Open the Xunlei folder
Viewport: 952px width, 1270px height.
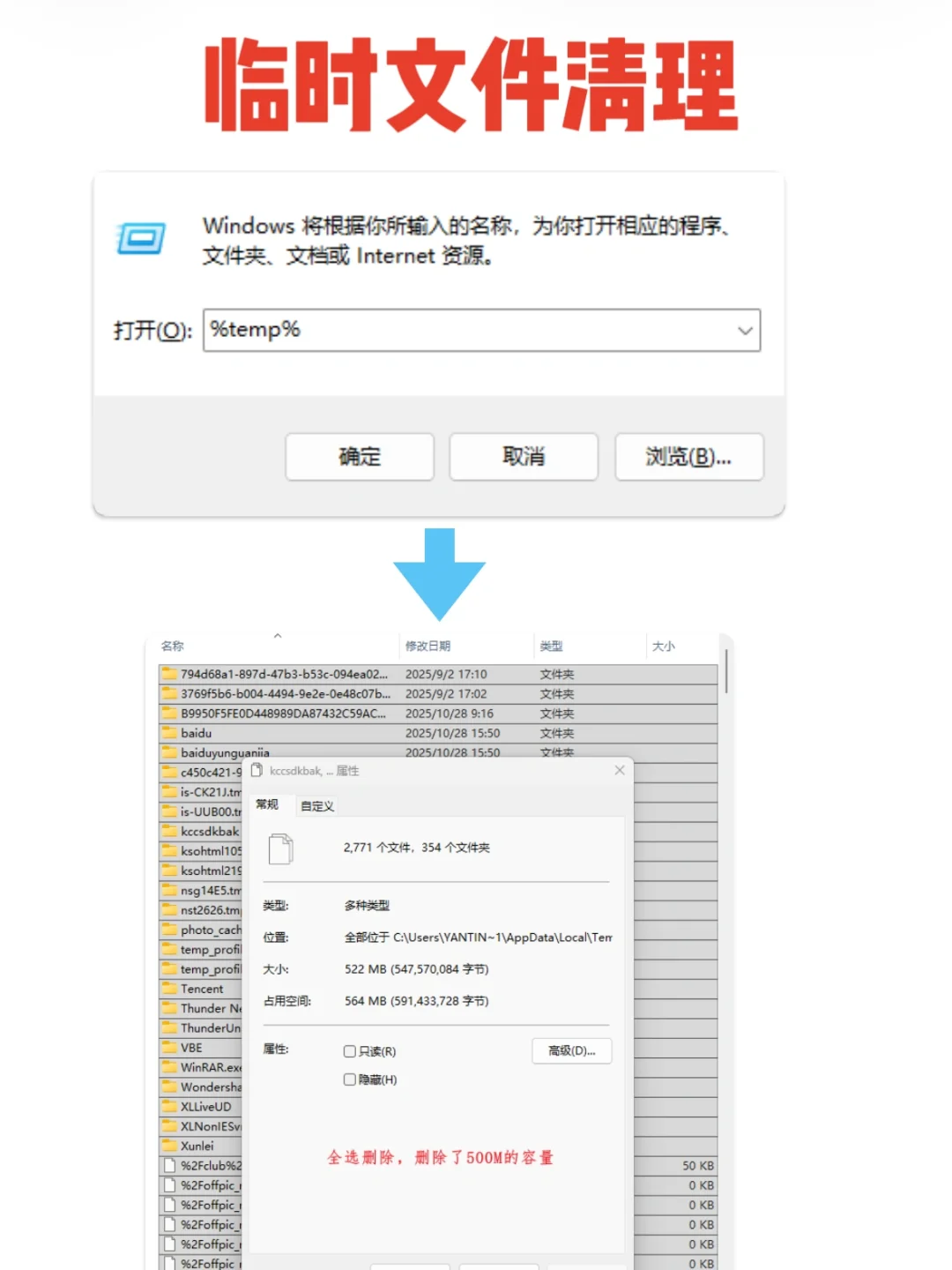click(x=197, y=1146)
